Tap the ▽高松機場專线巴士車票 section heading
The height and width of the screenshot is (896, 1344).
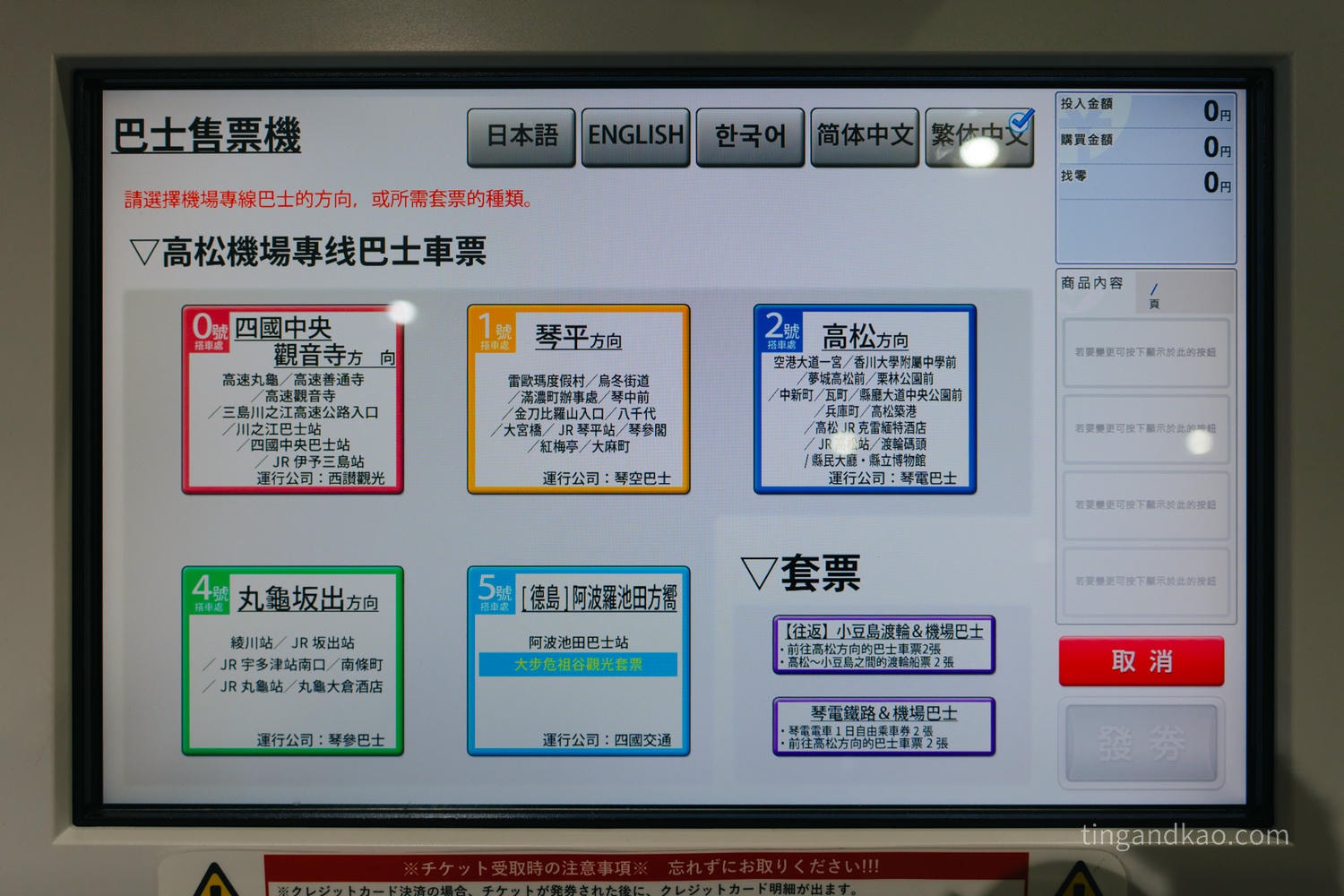[x=307, y=252]
